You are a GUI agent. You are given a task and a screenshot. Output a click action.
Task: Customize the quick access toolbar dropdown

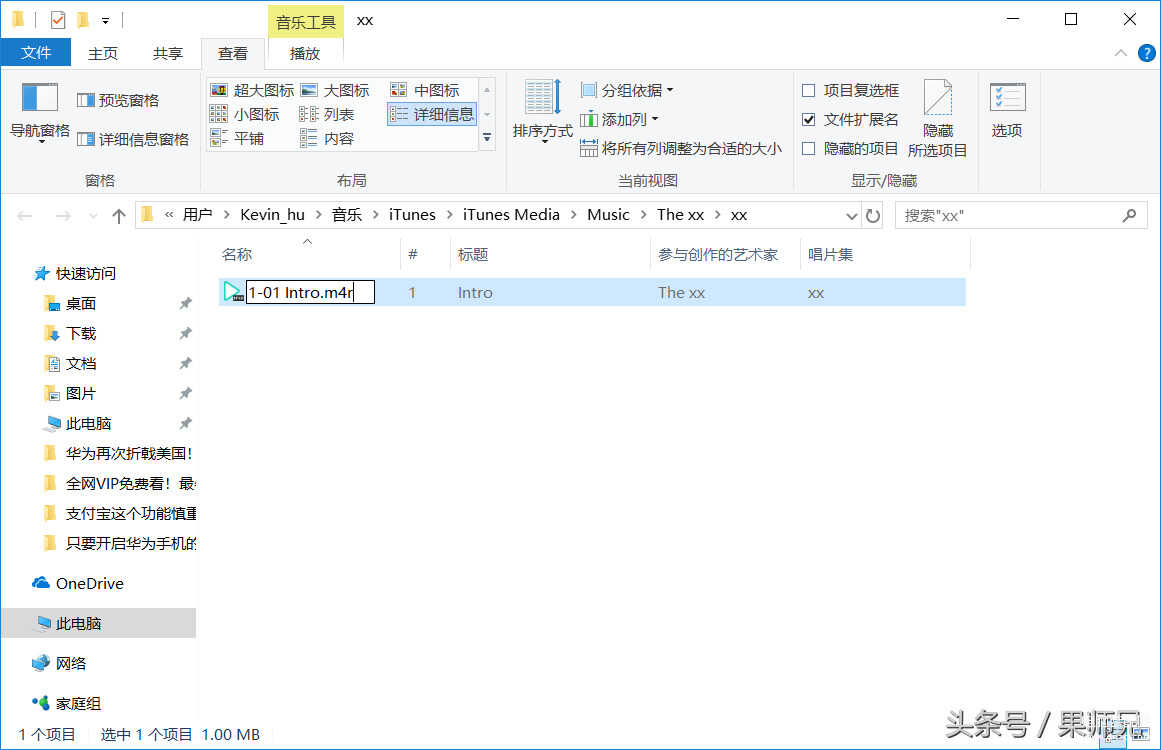click(106, 21)
